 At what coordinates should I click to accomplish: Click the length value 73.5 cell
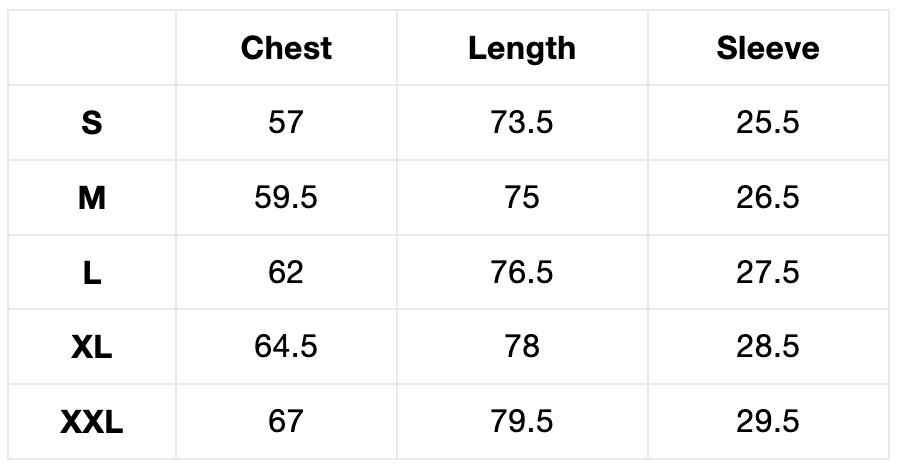[522, 123]
